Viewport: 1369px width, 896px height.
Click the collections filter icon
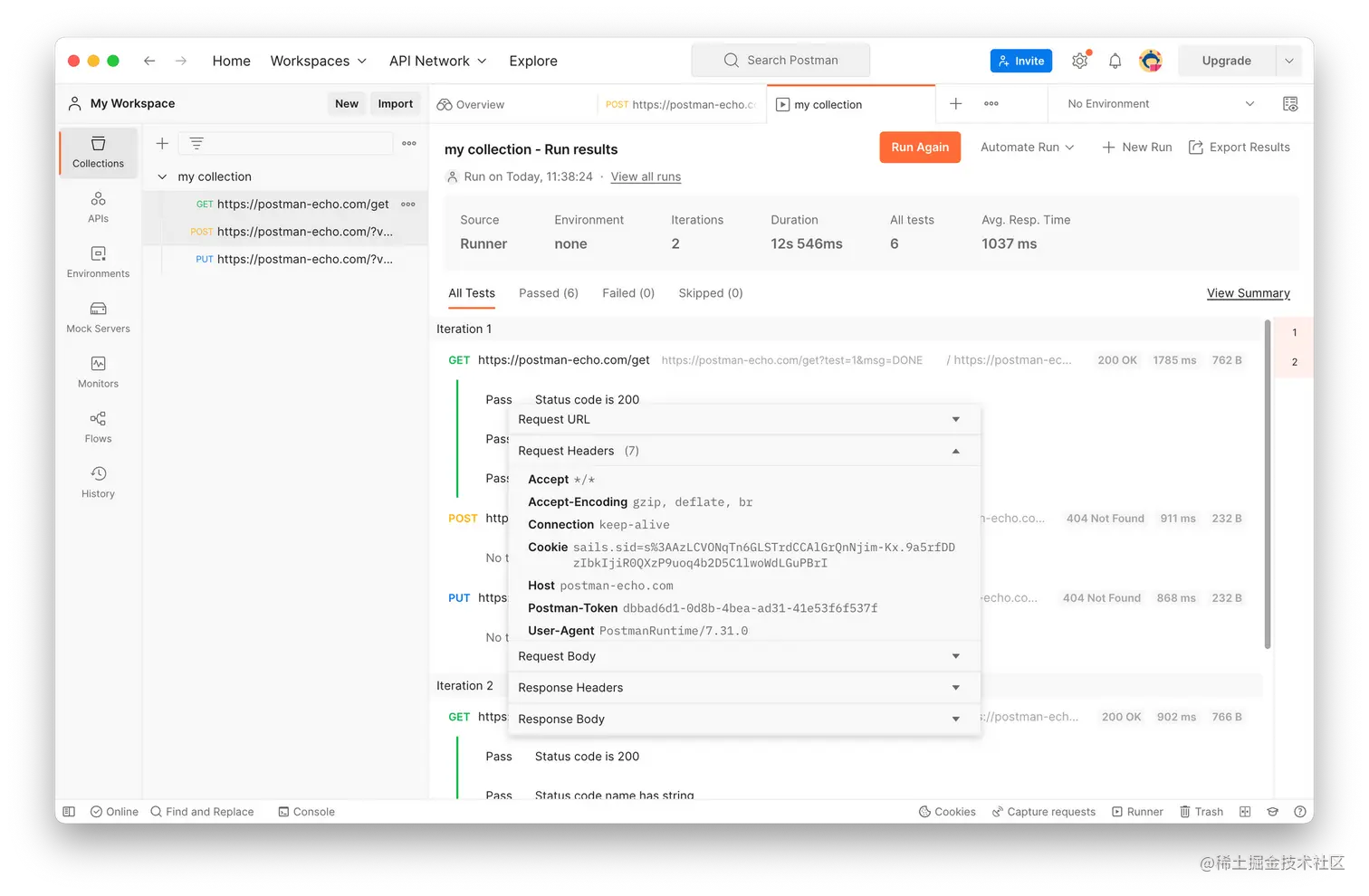coord(196,143)
